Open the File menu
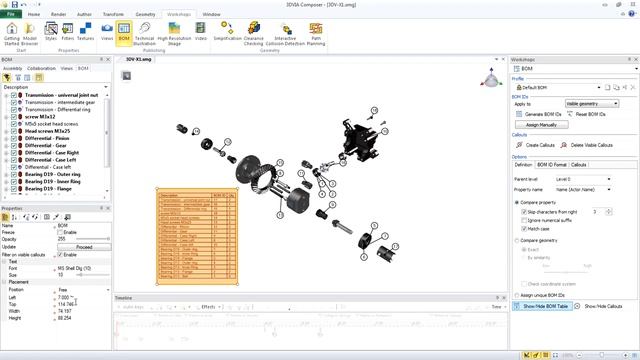640x360 pixels. [x=11, y=14]
